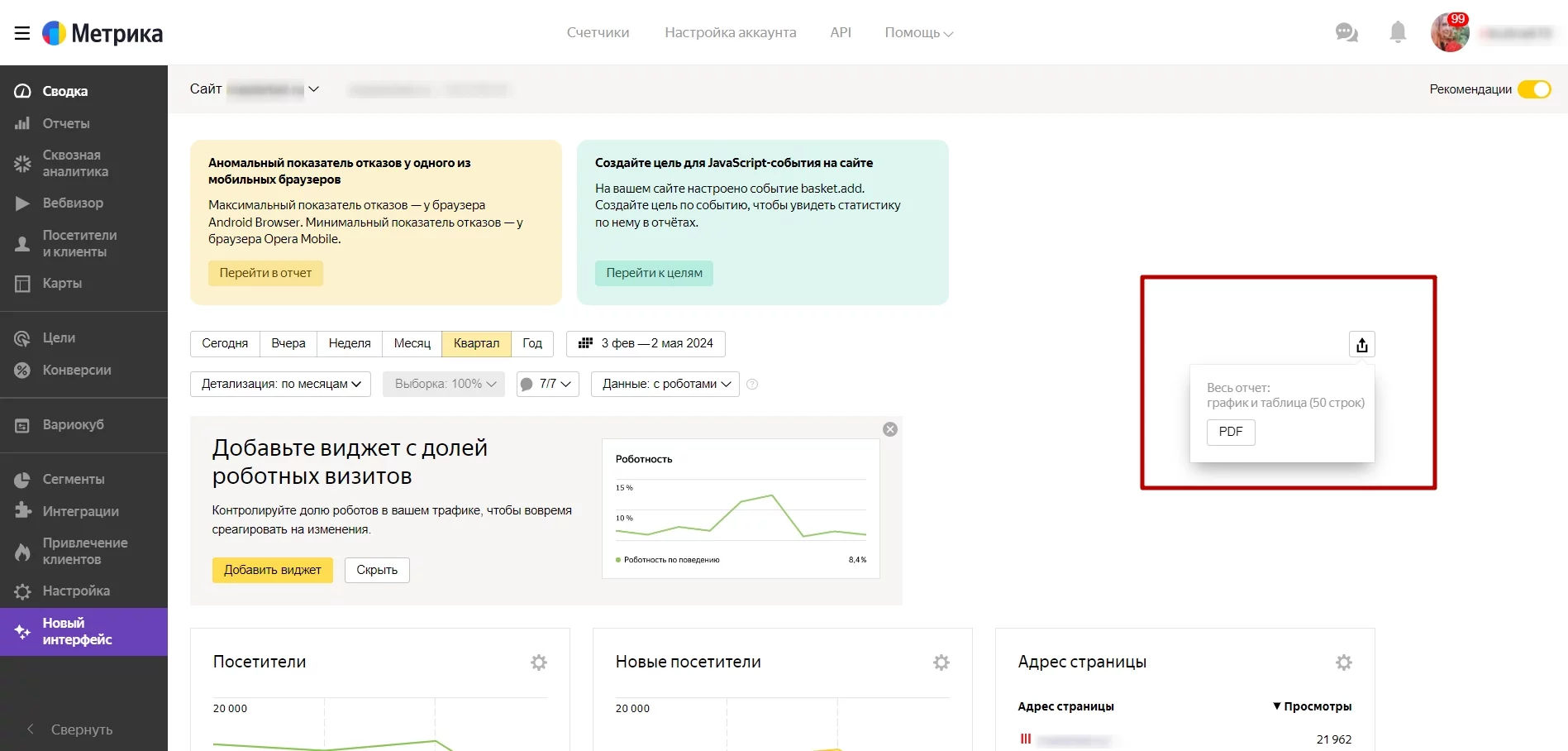Click the Метрика logo

click(x=102, y=33)
